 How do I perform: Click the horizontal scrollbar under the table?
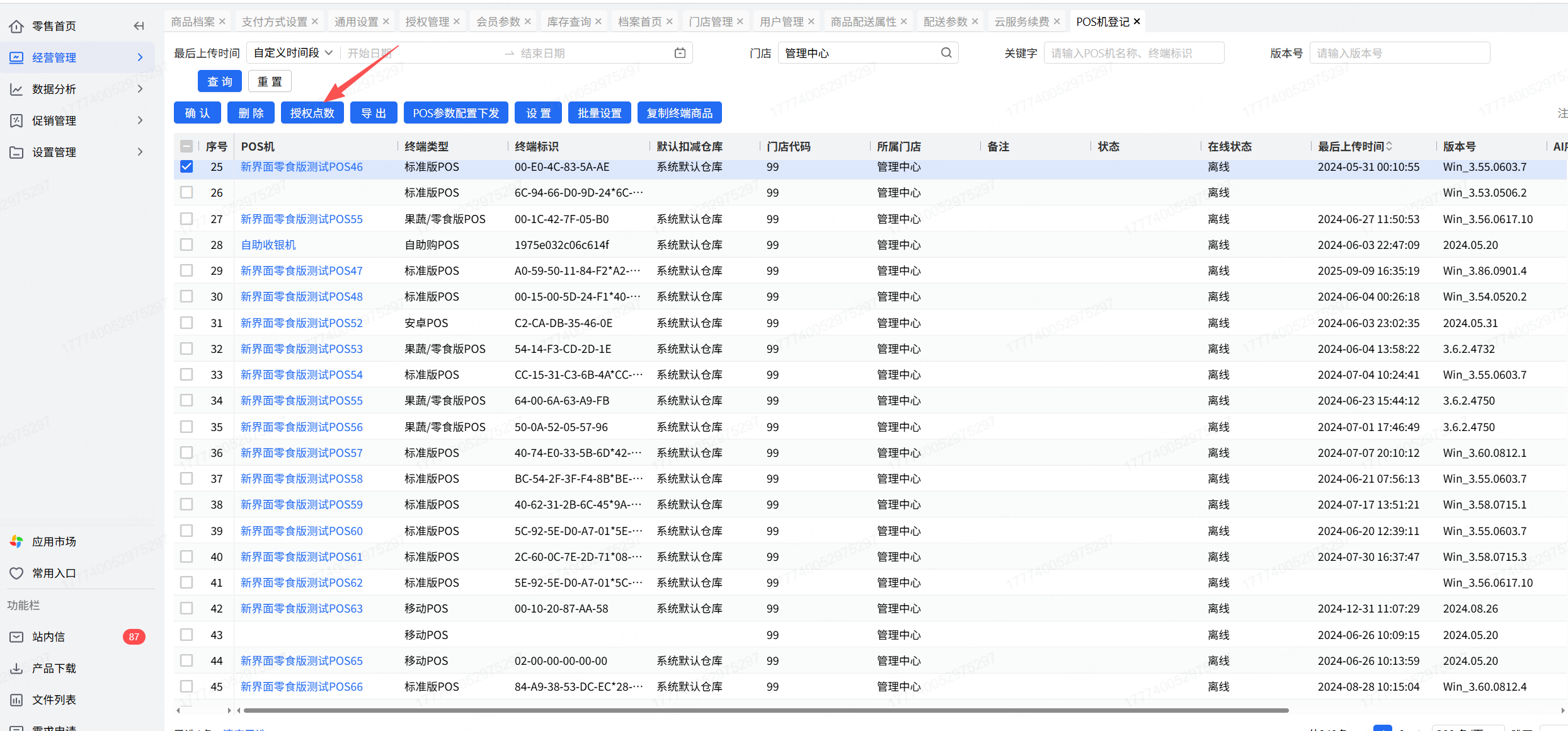click(765, 710)
